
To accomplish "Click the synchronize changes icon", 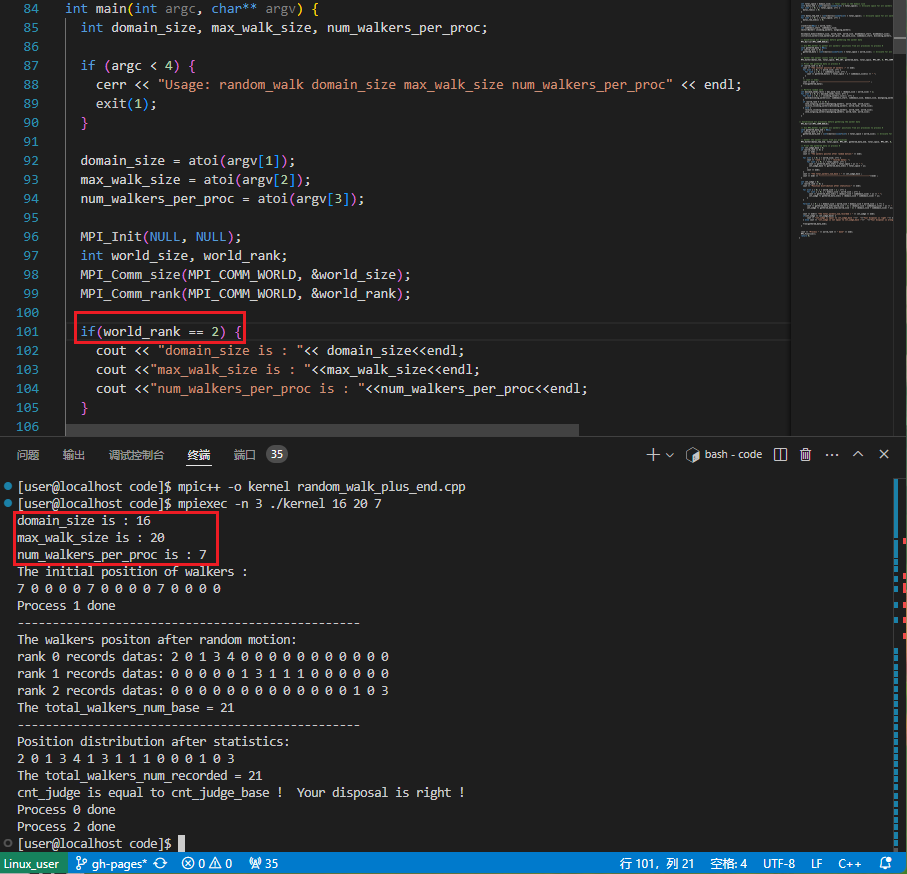I will tap(160, 864).
